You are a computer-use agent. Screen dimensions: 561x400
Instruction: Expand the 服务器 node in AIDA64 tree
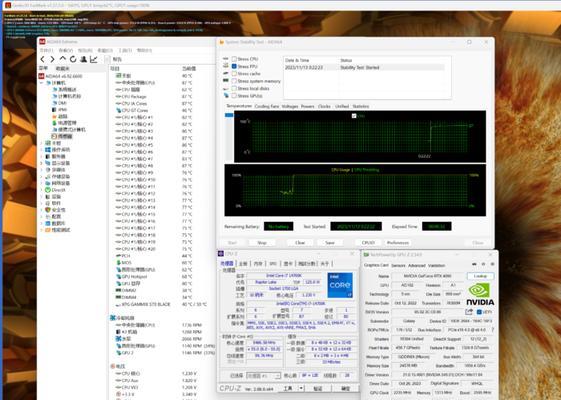[42, 156]
